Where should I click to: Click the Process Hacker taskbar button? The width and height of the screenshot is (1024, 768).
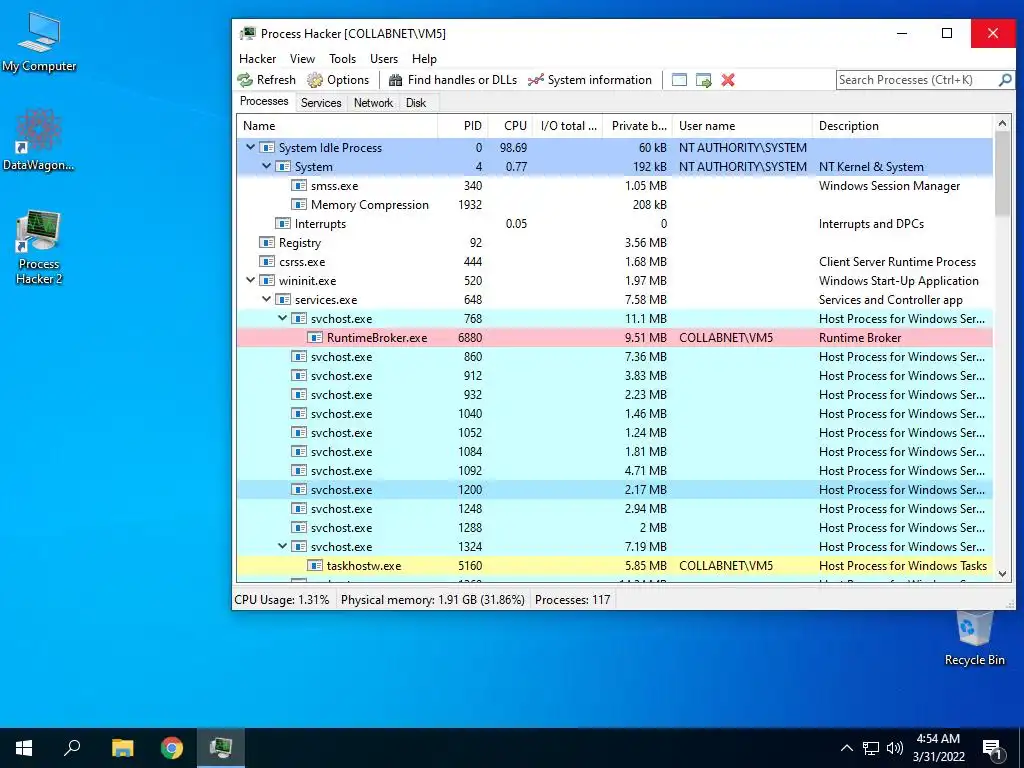click(221, 748)
